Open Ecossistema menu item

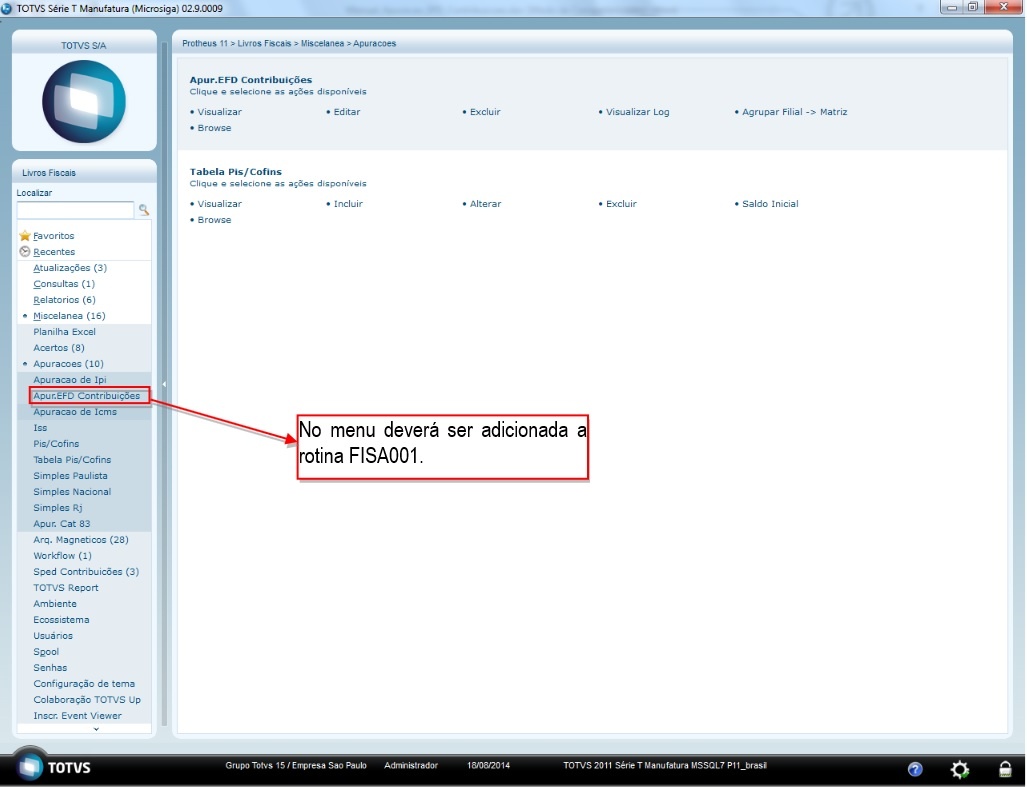click(x=62, y=620)
